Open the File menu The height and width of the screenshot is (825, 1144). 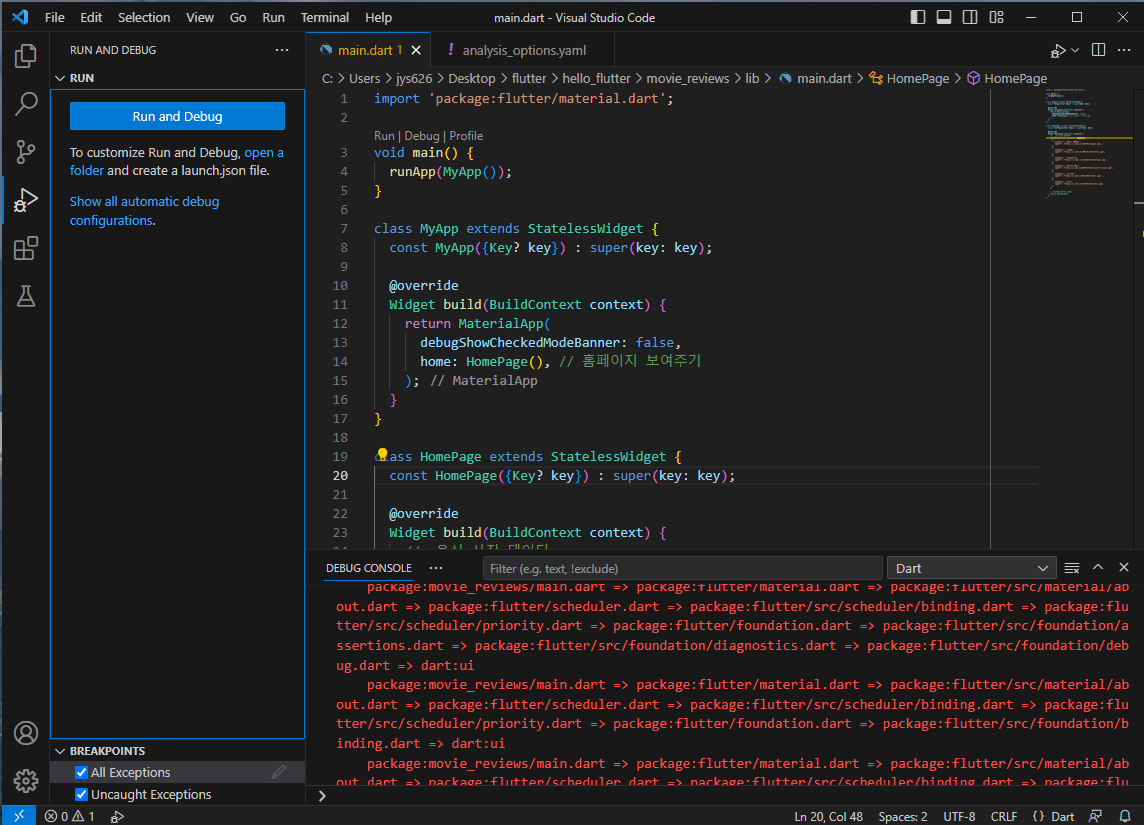pyautogui.click(x=55, y=18)
